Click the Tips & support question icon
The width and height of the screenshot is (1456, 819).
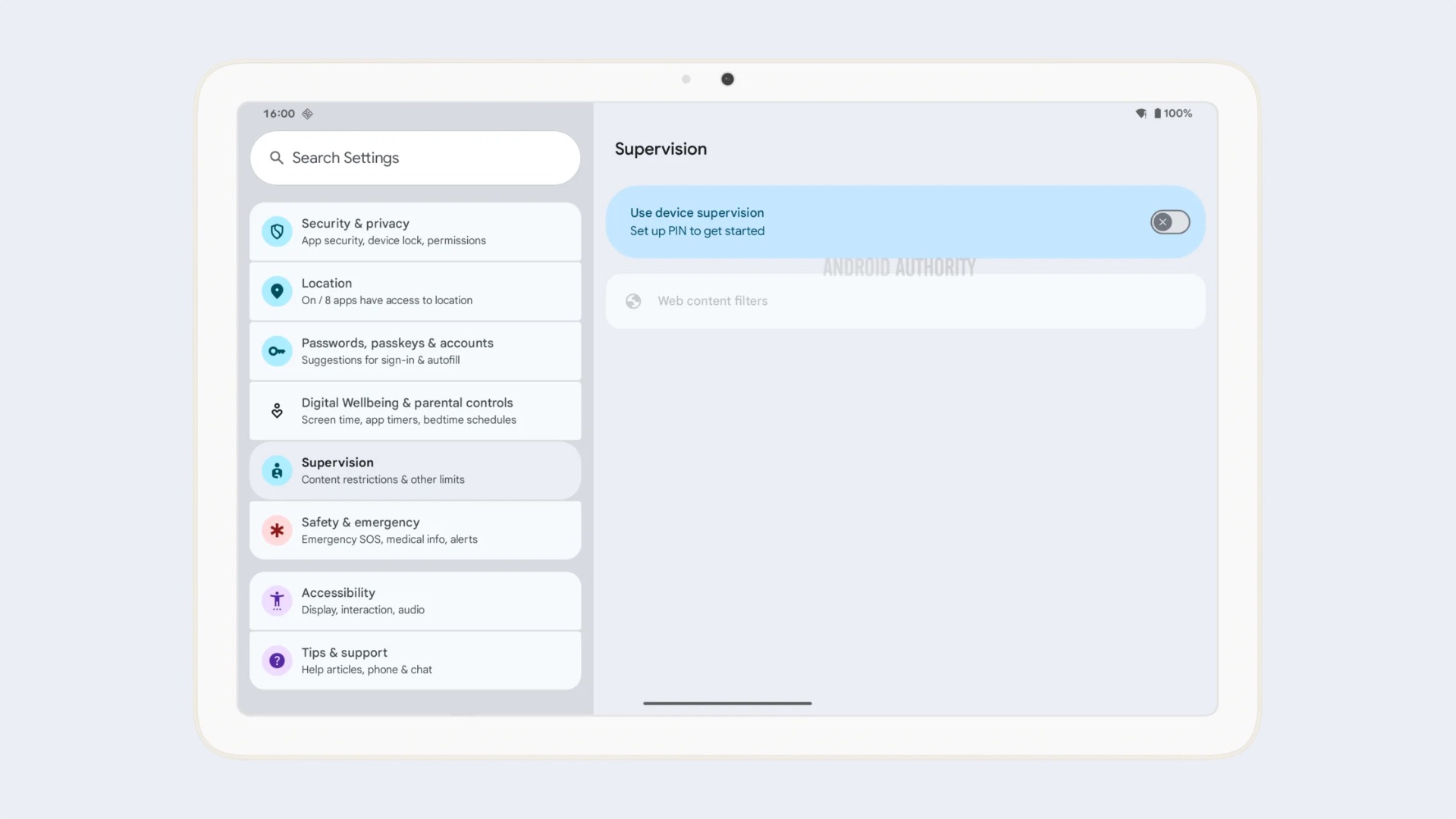(x=277, y=661)
